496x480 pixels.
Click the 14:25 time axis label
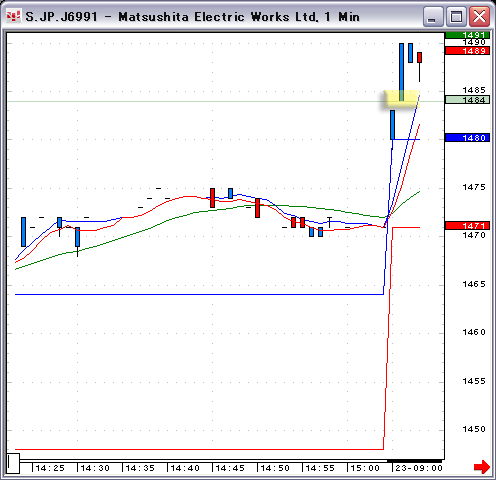pyautogui.click(x=50, y=468)
